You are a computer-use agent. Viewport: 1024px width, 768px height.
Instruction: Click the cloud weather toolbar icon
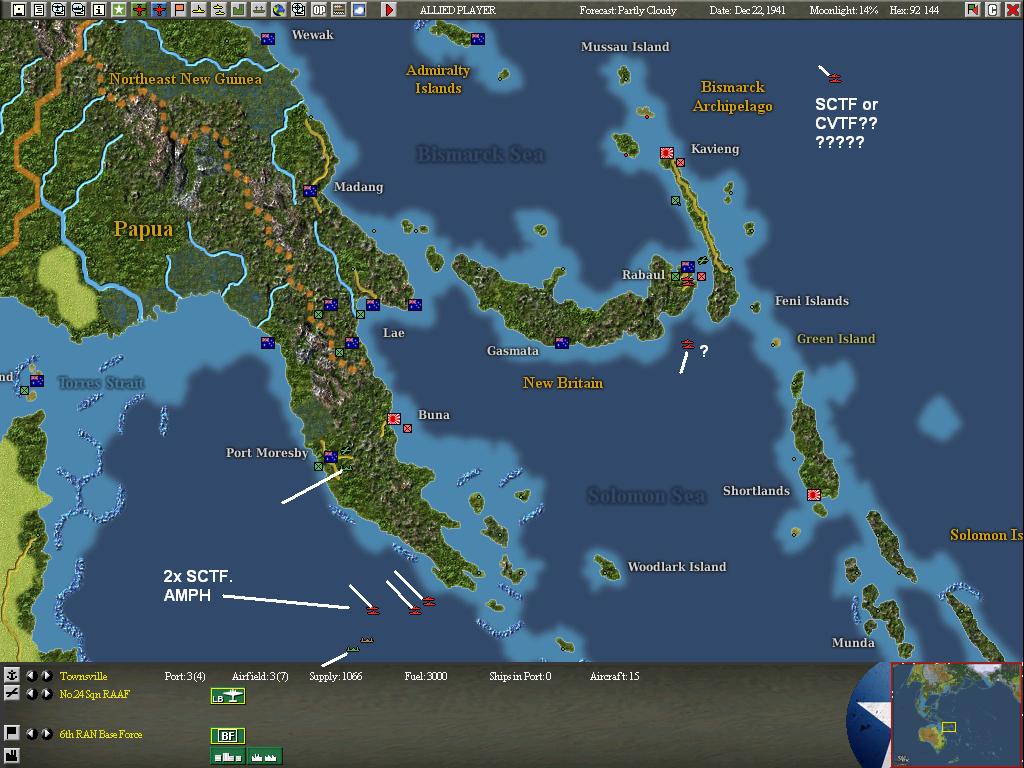coord(359,9)
